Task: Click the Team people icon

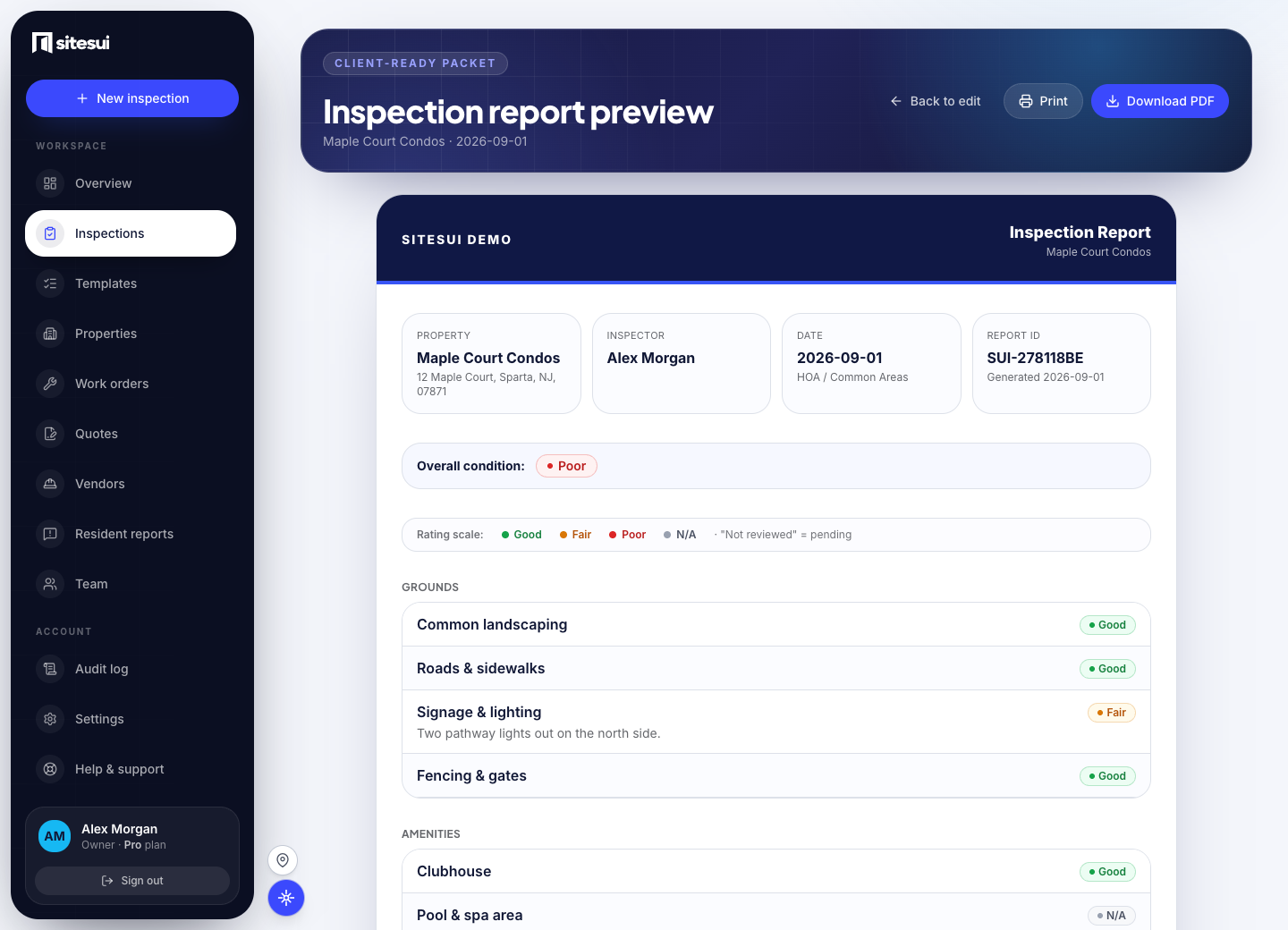Action: tap(50, 584)
